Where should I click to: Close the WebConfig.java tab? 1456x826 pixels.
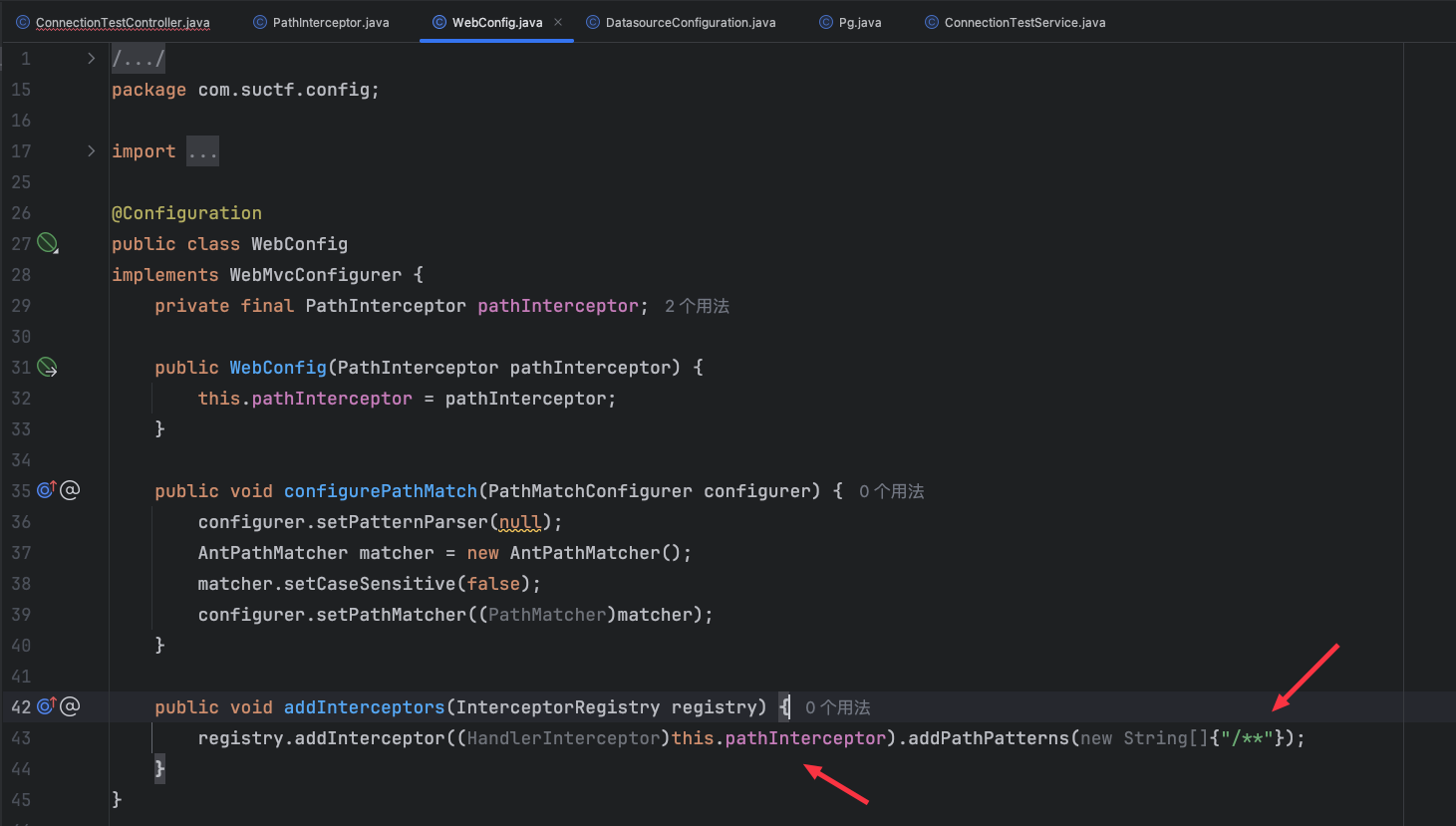[x=558, y=22]
